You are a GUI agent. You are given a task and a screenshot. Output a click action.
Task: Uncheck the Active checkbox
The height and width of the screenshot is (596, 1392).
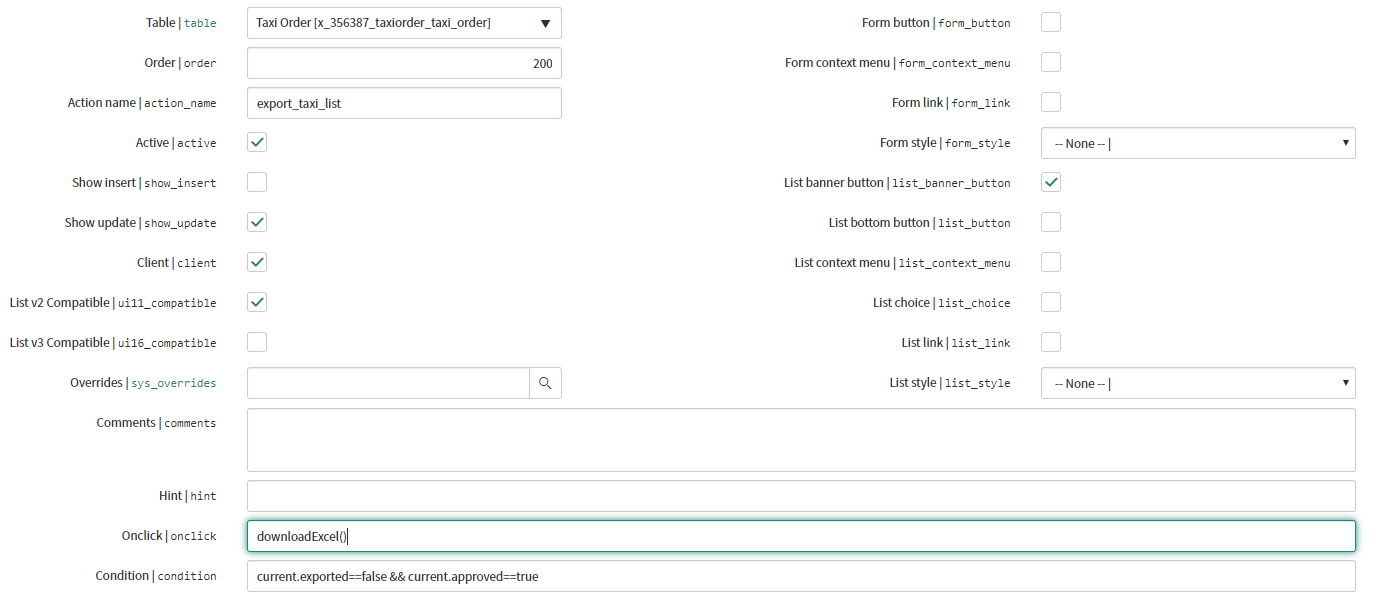[x=257, y=142]
